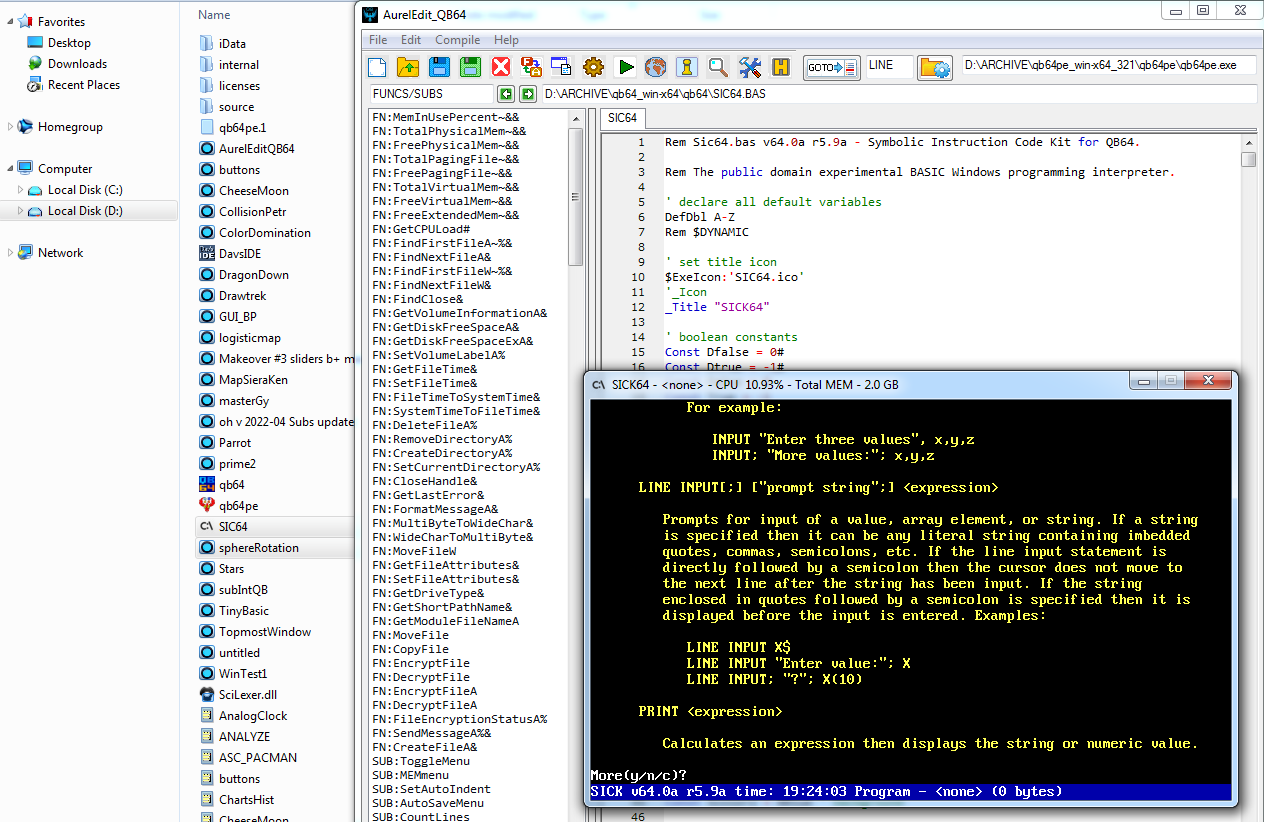1264x822 pixels.
Task: Open the Edit menu in AurelEdit
Action: [x=411, y=40]
